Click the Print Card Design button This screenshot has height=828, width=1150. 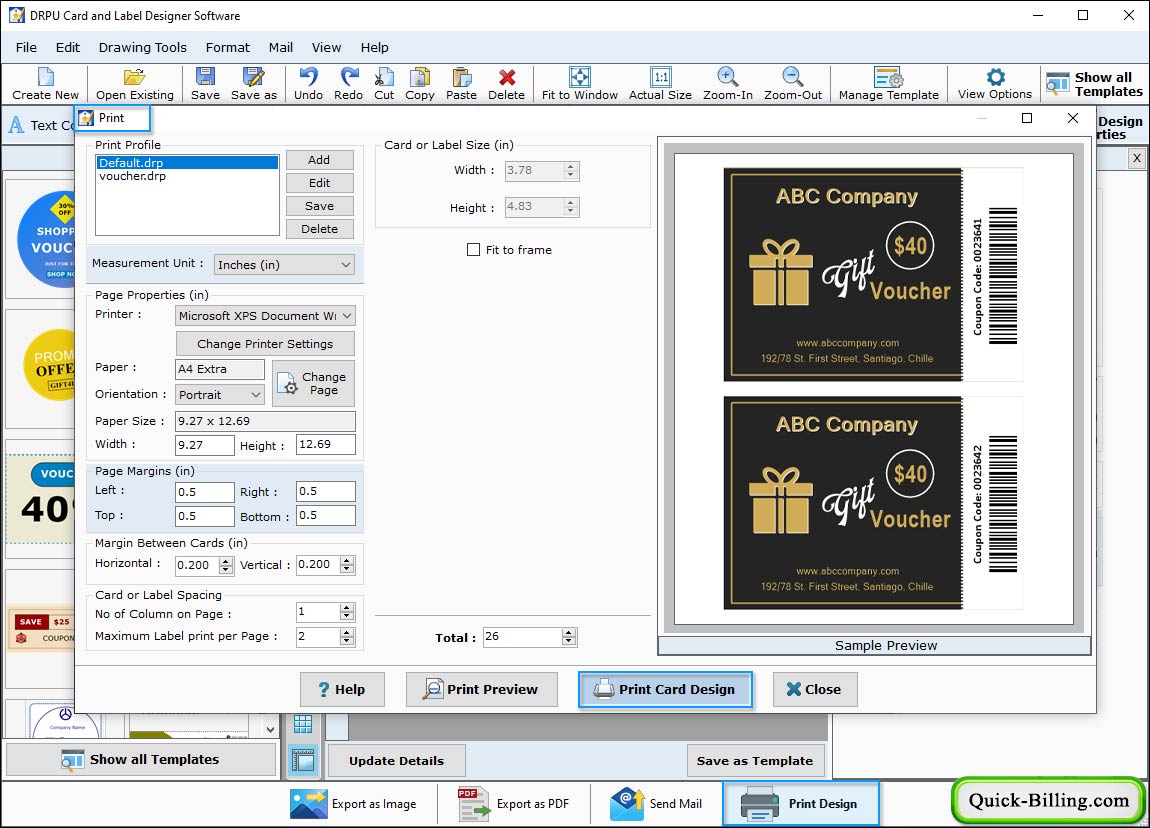click(665, 689)
